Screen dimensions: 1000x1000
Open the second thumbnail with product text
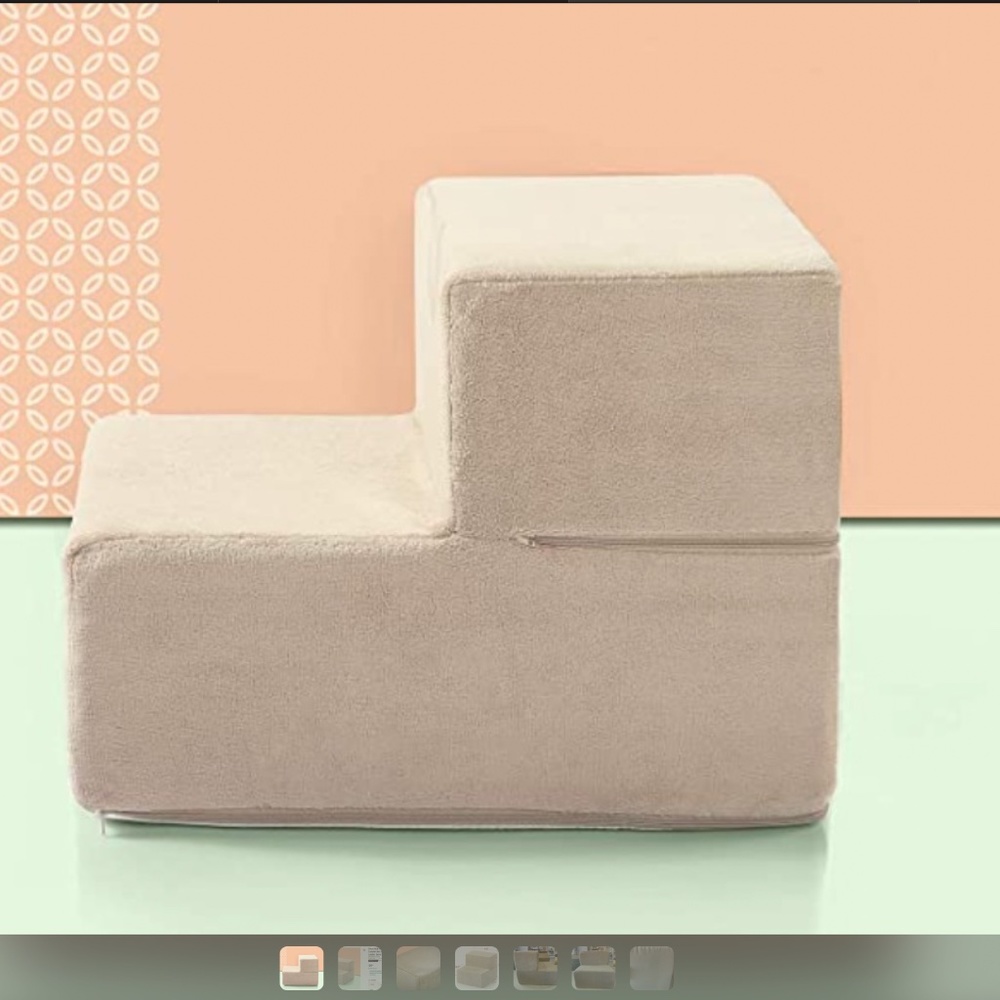359,968
